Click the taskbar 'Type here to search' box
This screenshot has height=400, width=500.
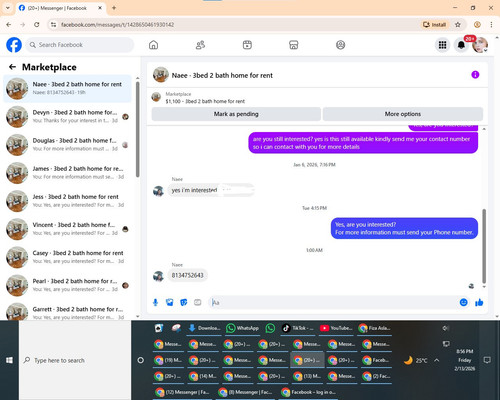pos(75,360)
